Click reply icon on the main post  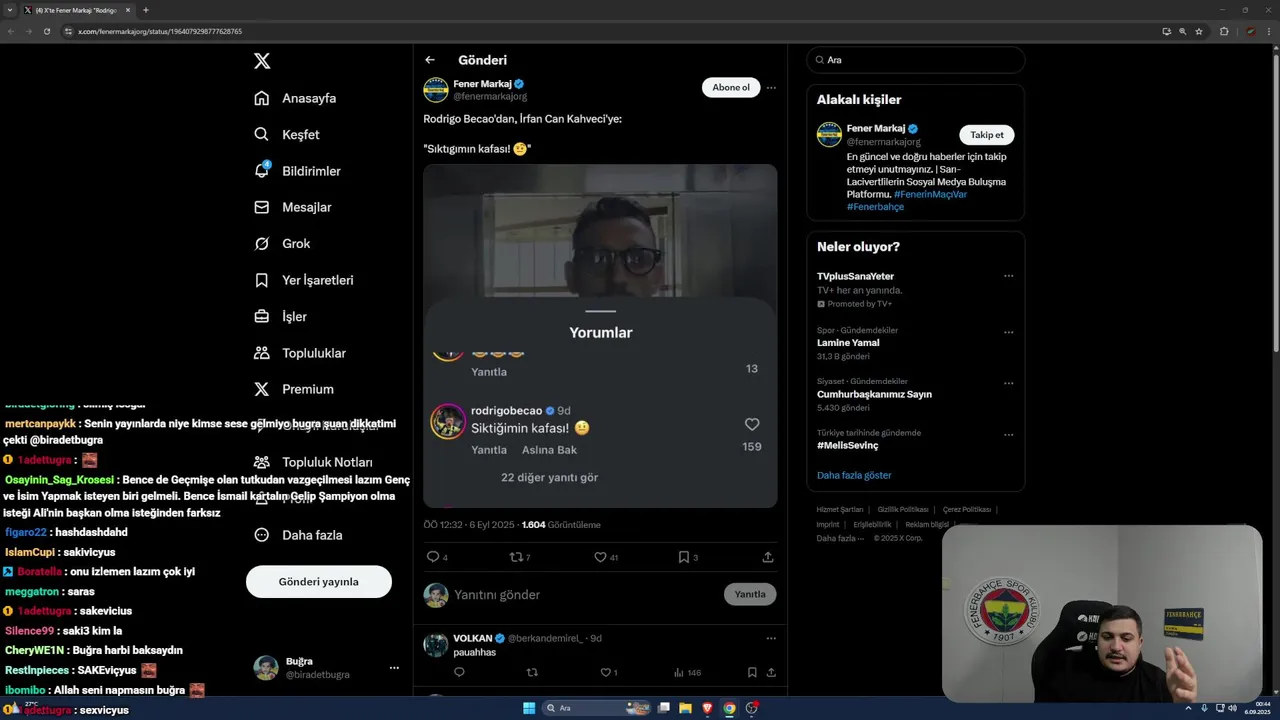click(x=433, y=557)
